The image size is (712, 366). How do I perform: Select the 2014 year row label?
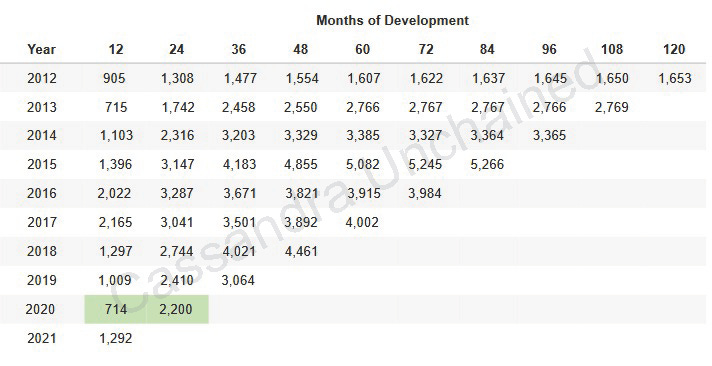(42, 135)
